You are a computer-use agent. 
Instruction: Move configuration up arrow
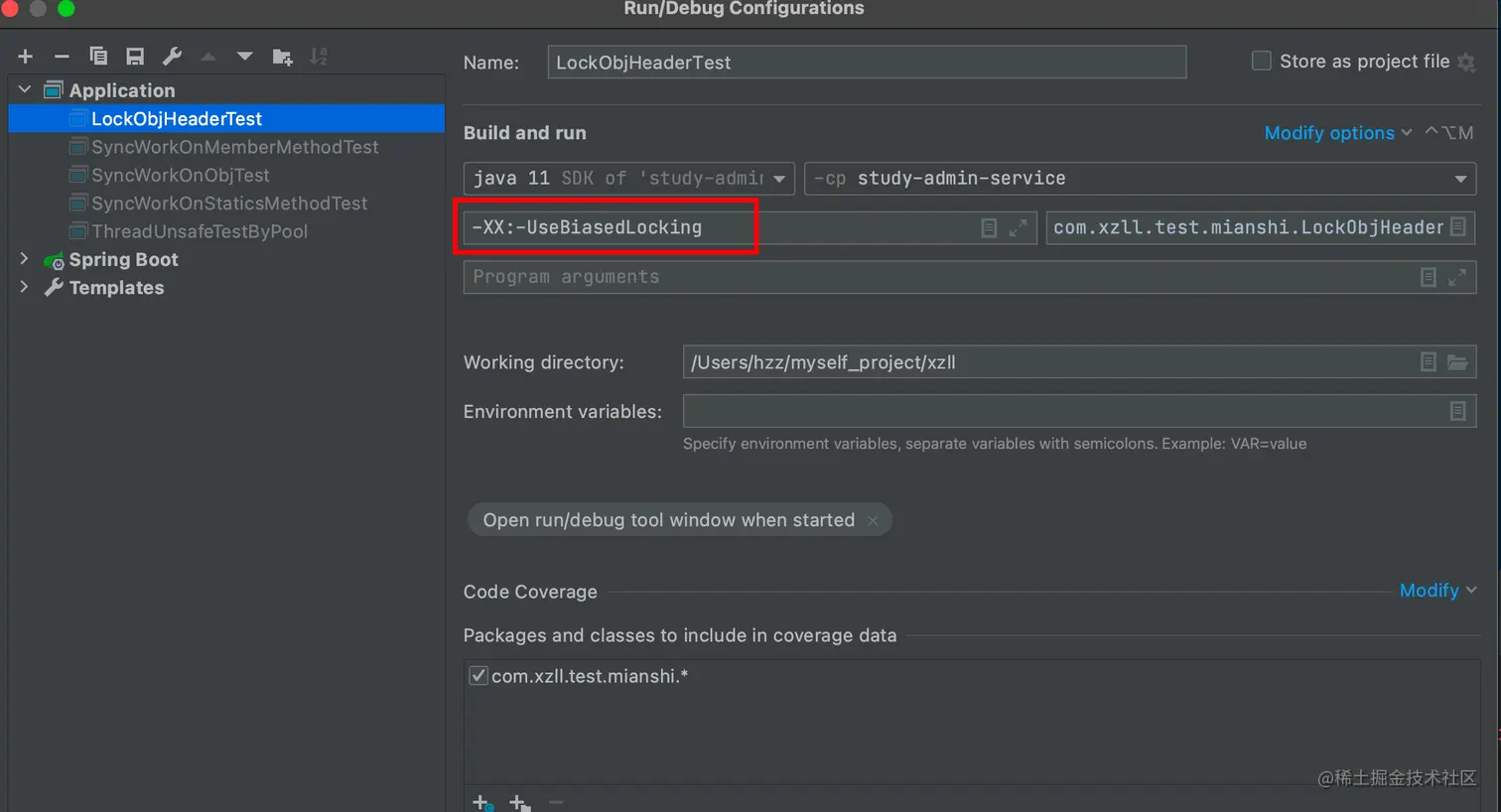tap(208, 57)
